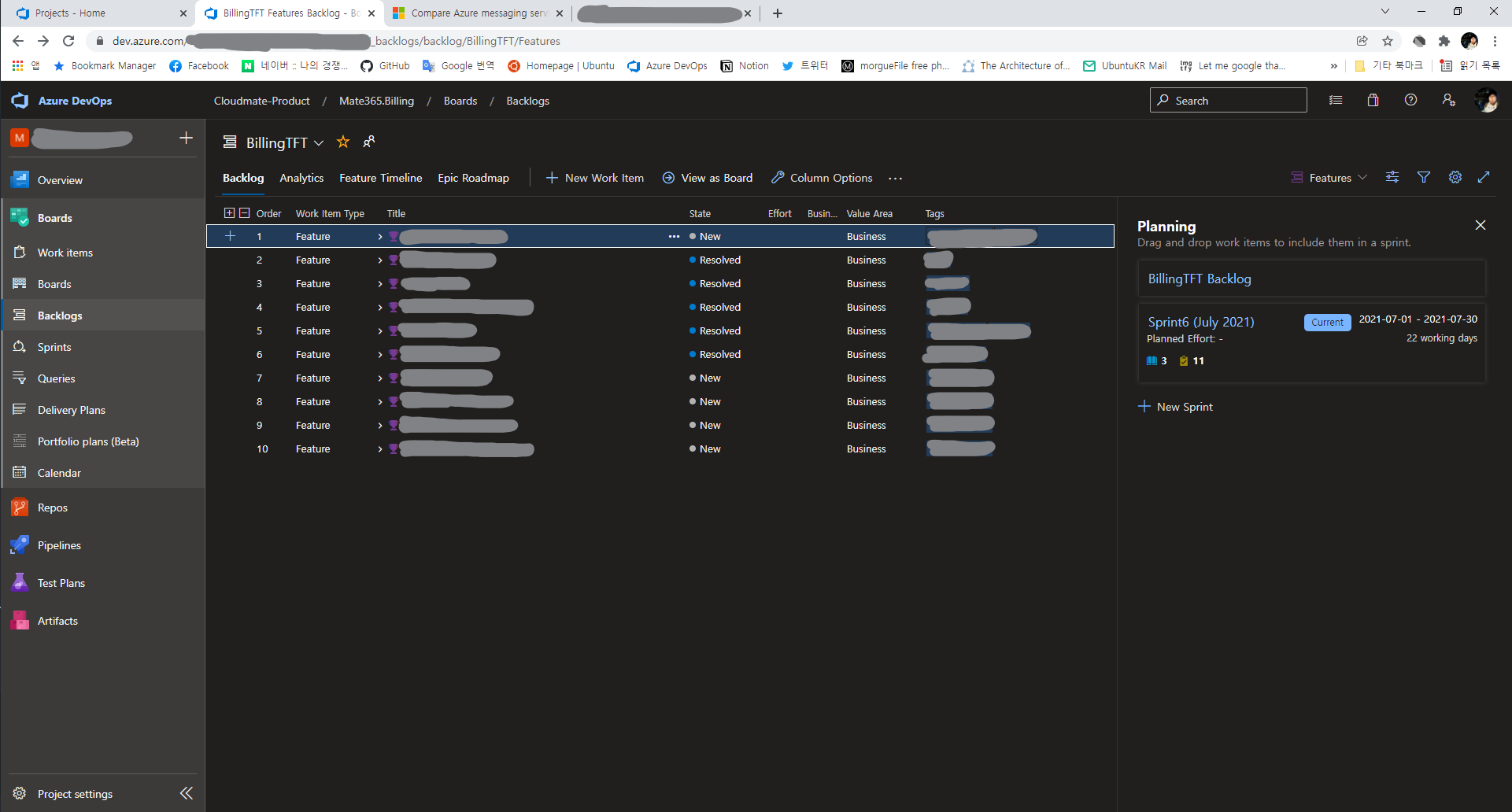
Task: Switch to the Analytics tab
Action: (x=301, y=178)
